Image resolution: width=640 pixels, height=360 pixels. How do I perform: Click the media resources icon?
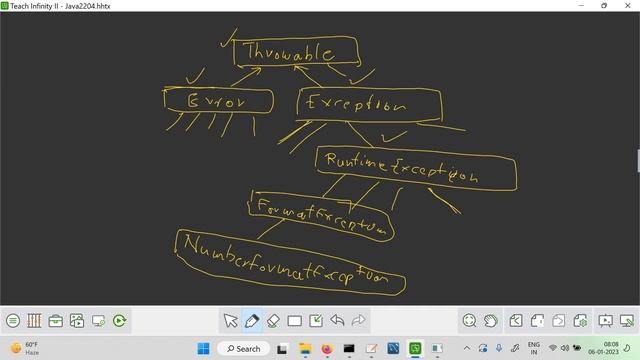(77, 321)
